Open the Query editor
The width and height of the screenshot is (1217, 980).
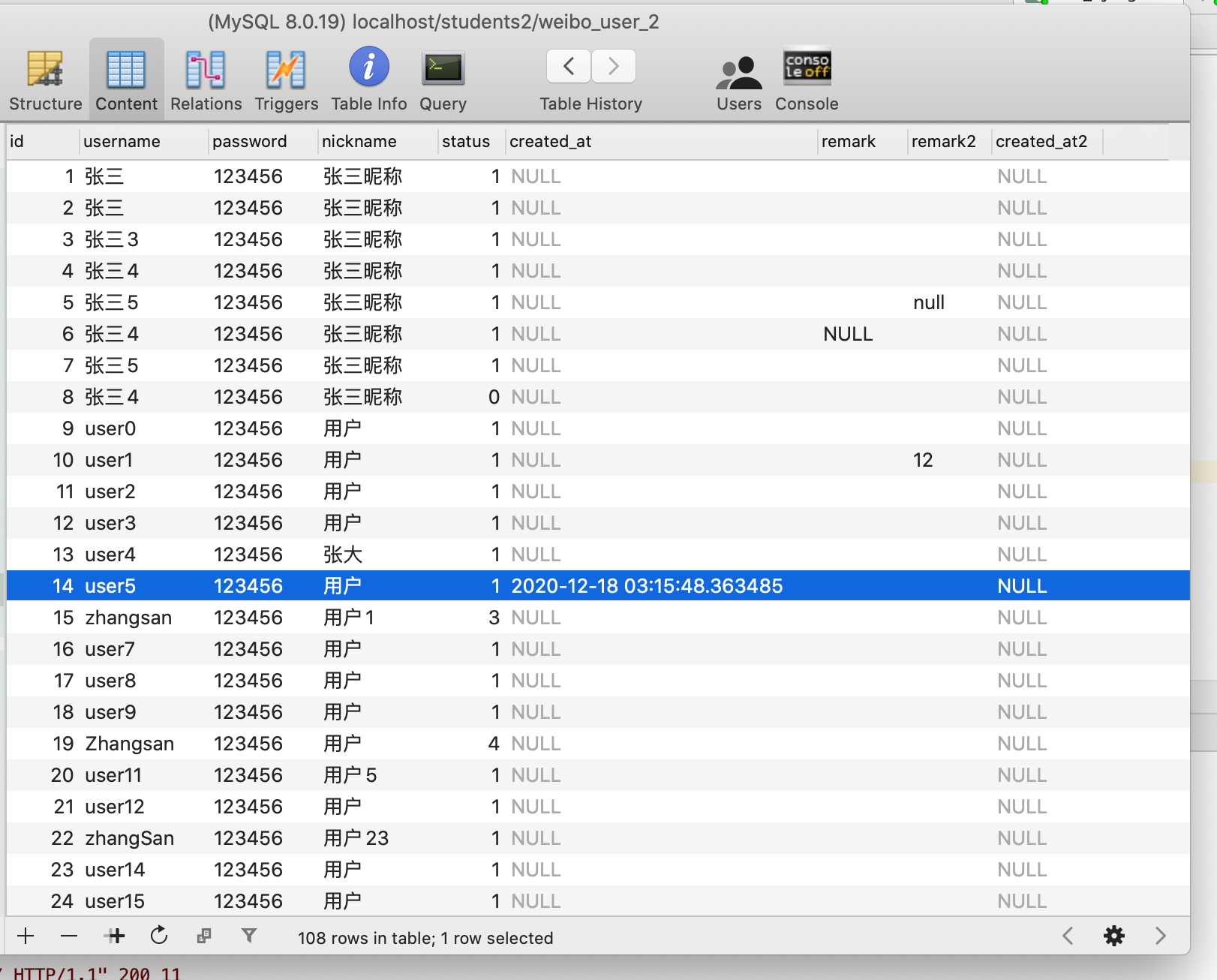[x=443, y=80]
